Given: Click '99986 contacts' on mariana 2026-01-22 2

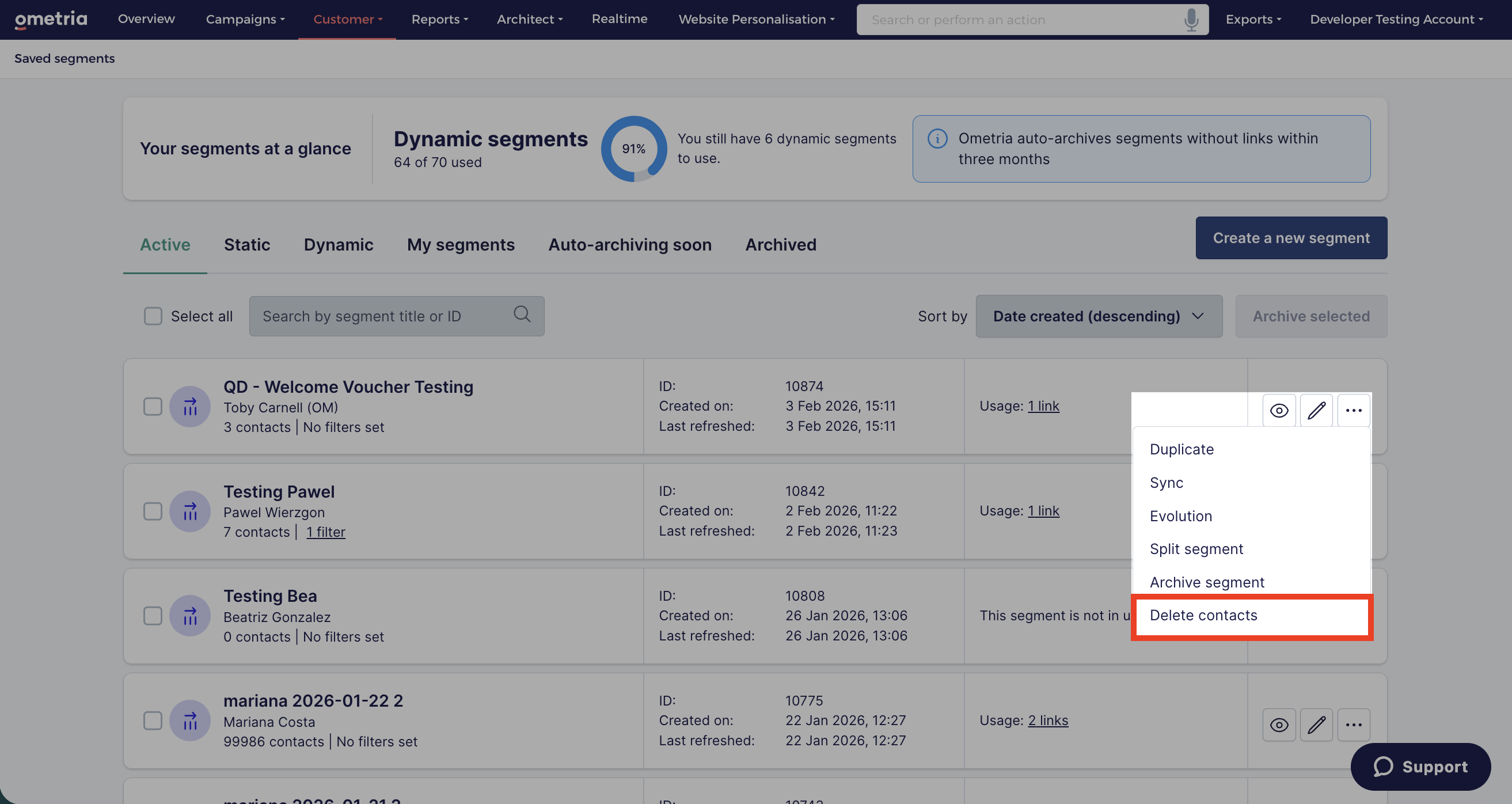Looking at the screenshot, I should tap(273, 742).
